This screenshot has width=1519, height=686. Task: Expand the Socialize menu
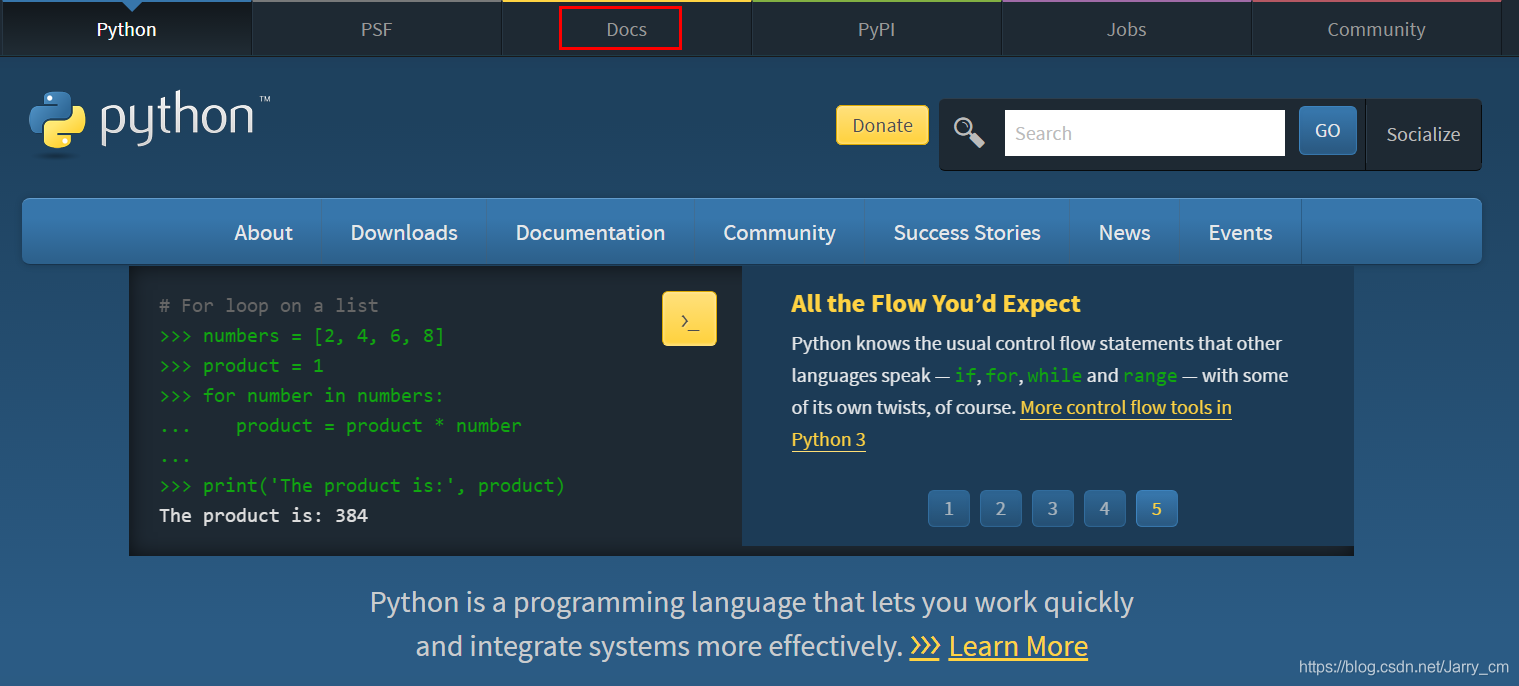pos(1423,134)
